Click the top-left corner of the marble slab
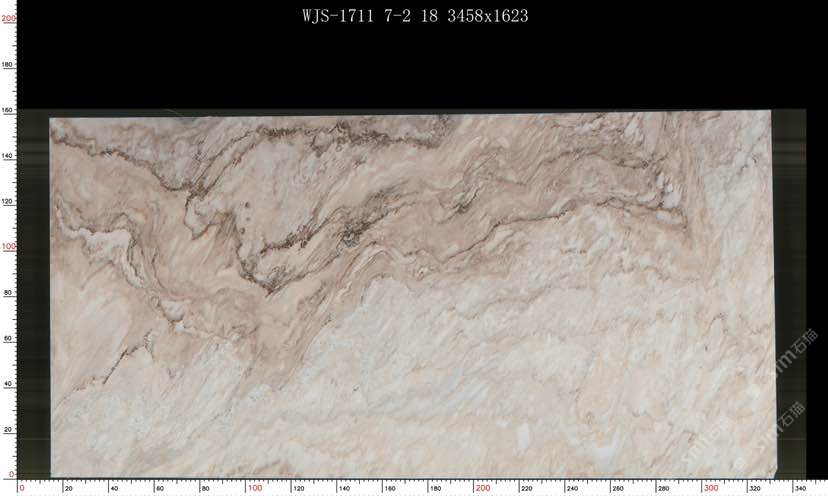The height and width of the screenshot is (496, 828). (x=52, y=120)
